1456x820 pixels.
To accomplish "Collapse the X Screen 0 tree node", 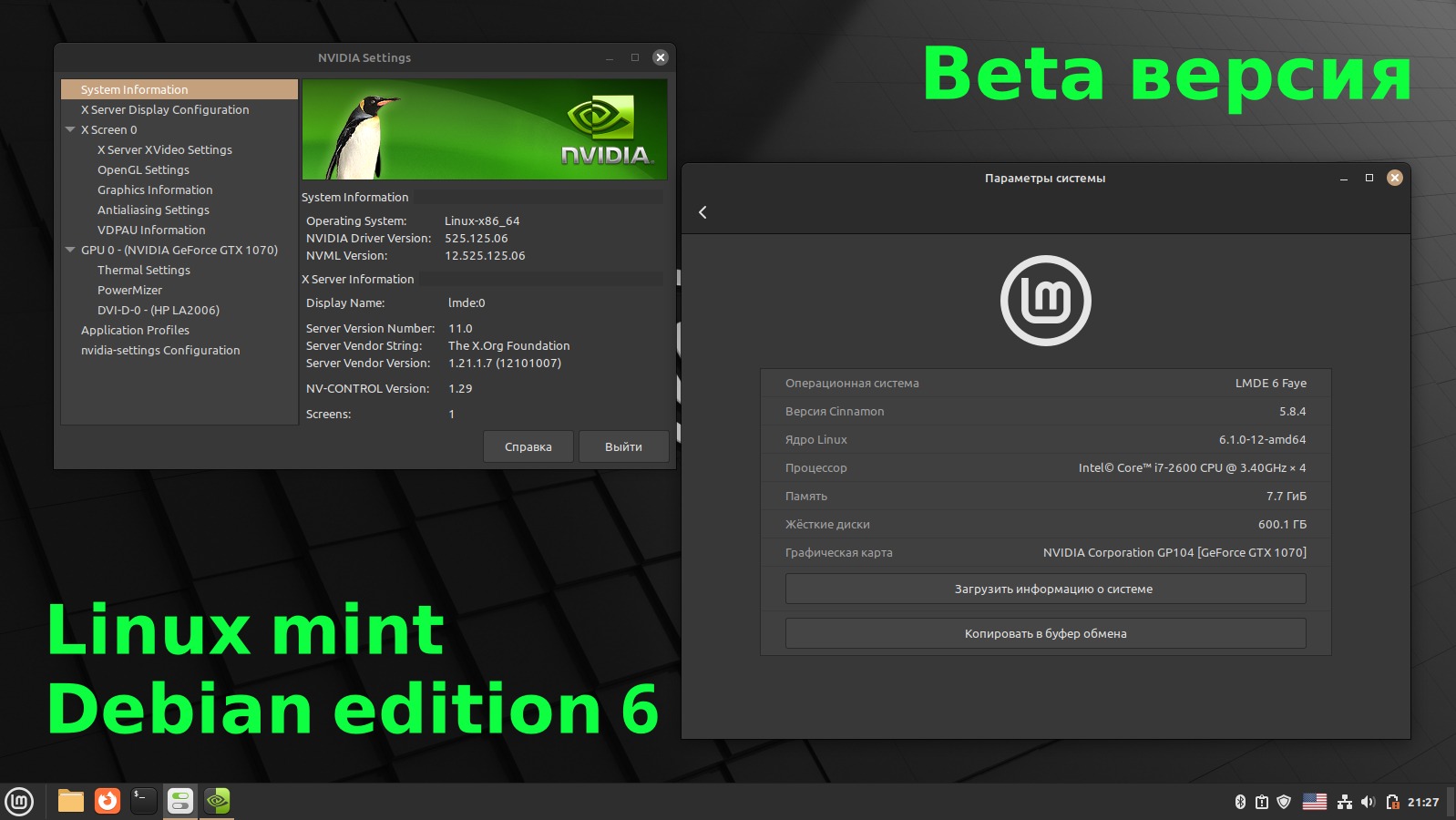I will pos(70,129).
